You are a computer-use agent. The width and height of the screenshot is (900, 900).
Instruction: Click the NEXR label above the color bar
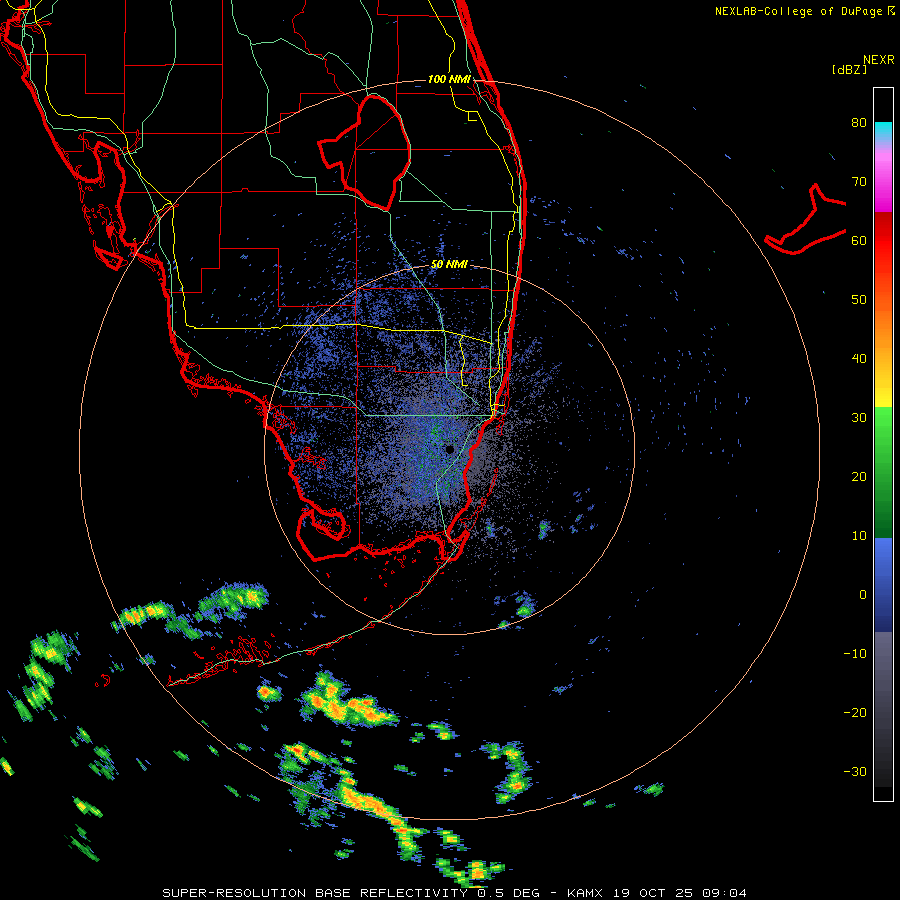(879, 60)
